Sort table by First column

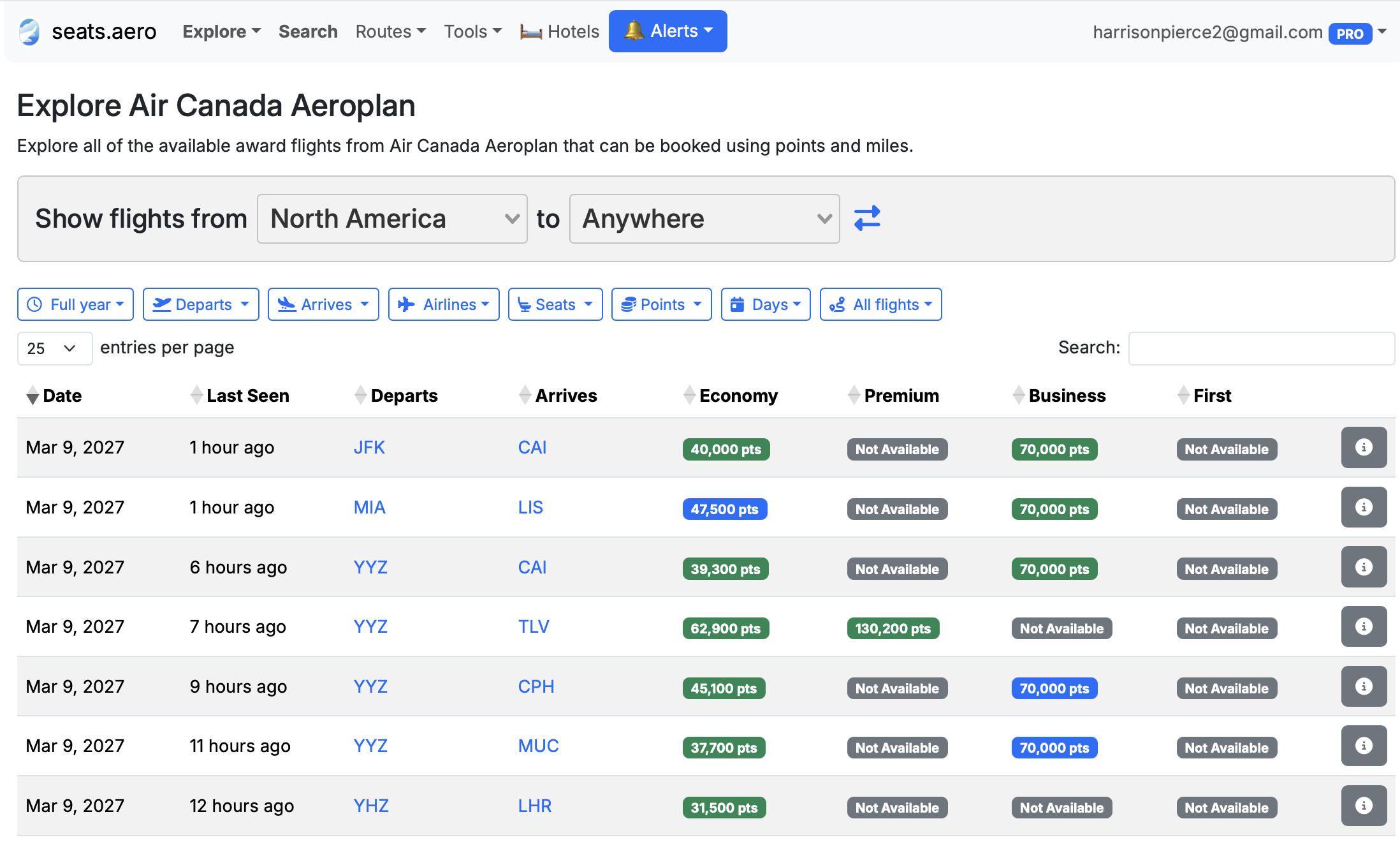coord(1204,395)
